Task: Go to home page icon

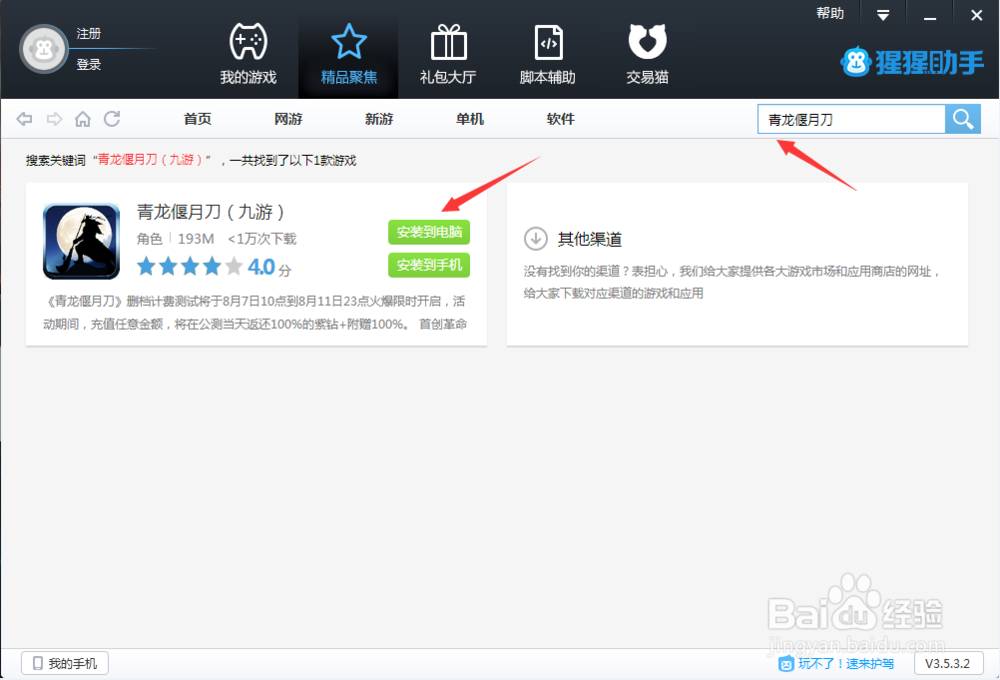Action: click(x=83, y=119)
